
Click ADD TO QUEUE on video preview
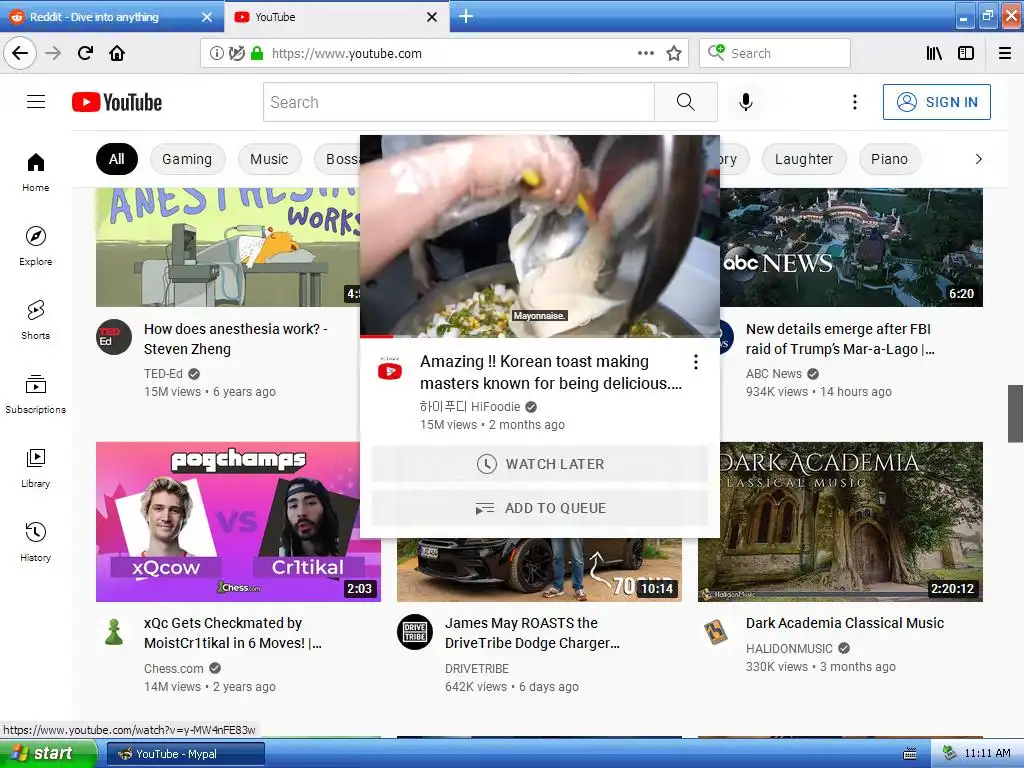[540, 508]
